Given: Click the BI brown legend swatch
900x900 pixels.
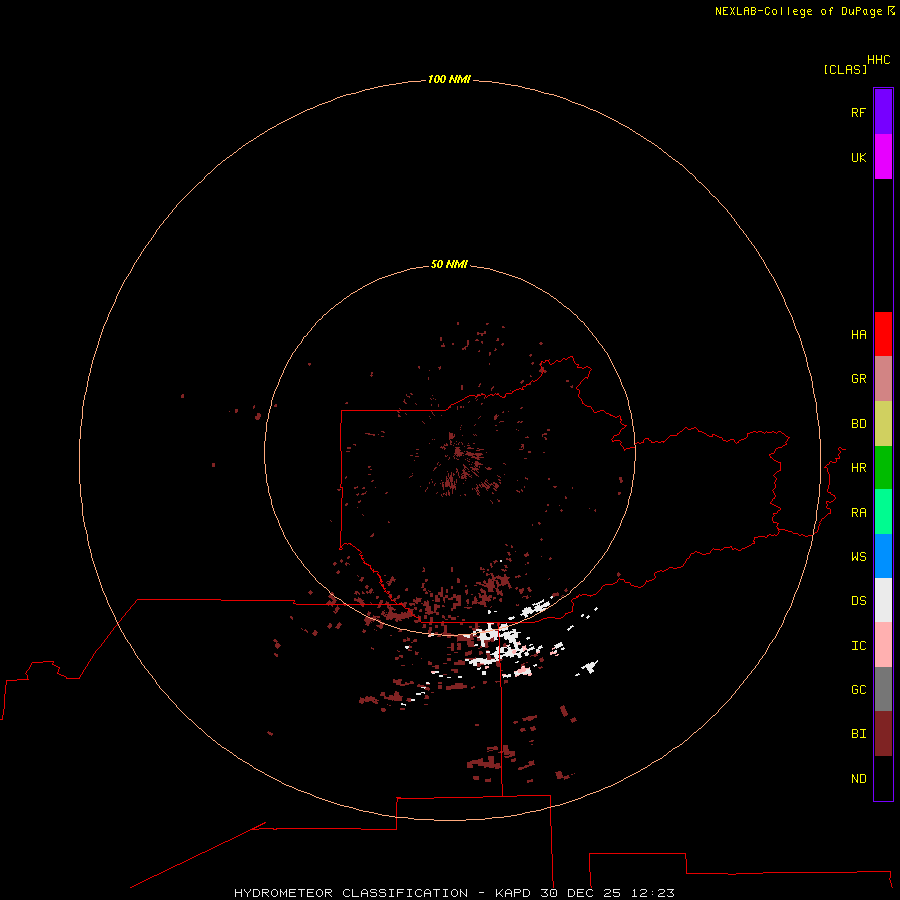Looking at the screenshot, I should [x=883, y=734].
